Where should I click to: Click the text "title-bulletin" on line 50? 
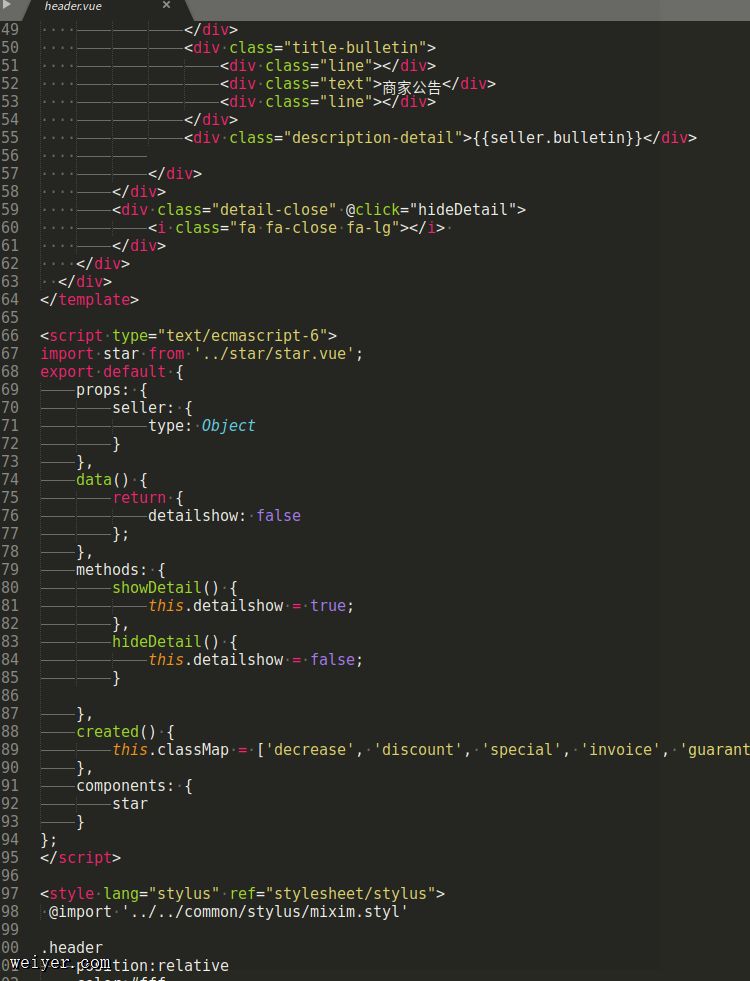click(355, 48)
